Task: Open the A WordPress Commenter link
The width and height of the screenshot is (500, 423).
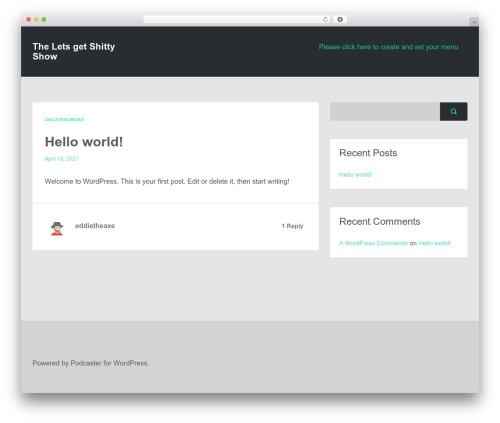Action: [x=374, y=243]
